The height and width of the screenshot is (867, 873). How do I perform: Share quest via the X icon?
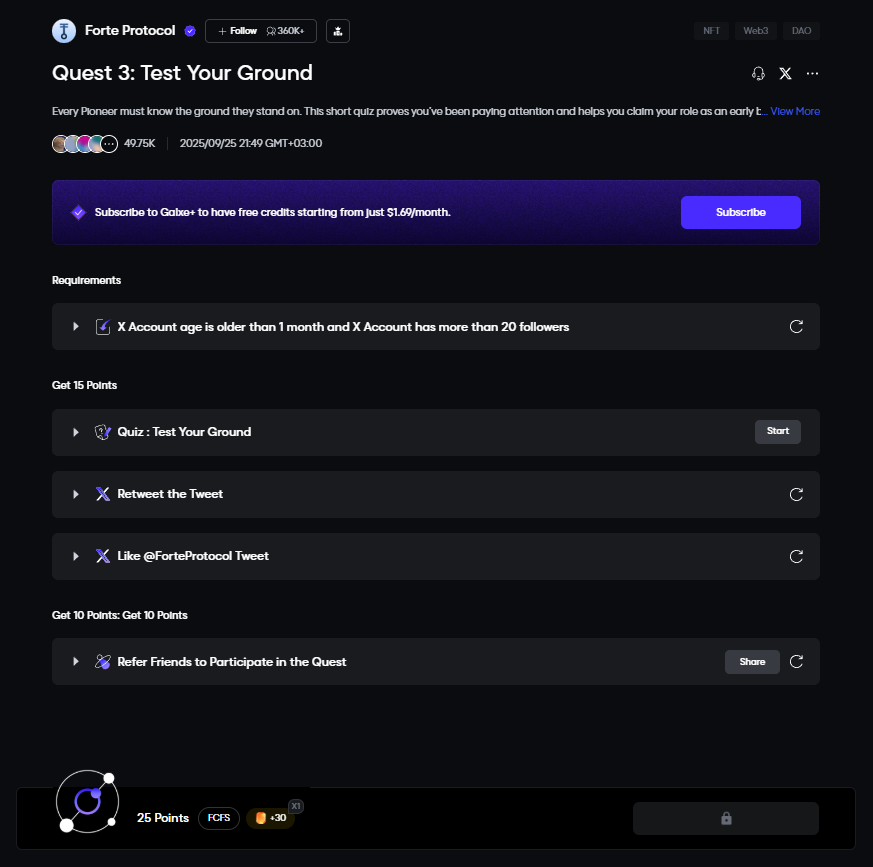pos(785,73)
